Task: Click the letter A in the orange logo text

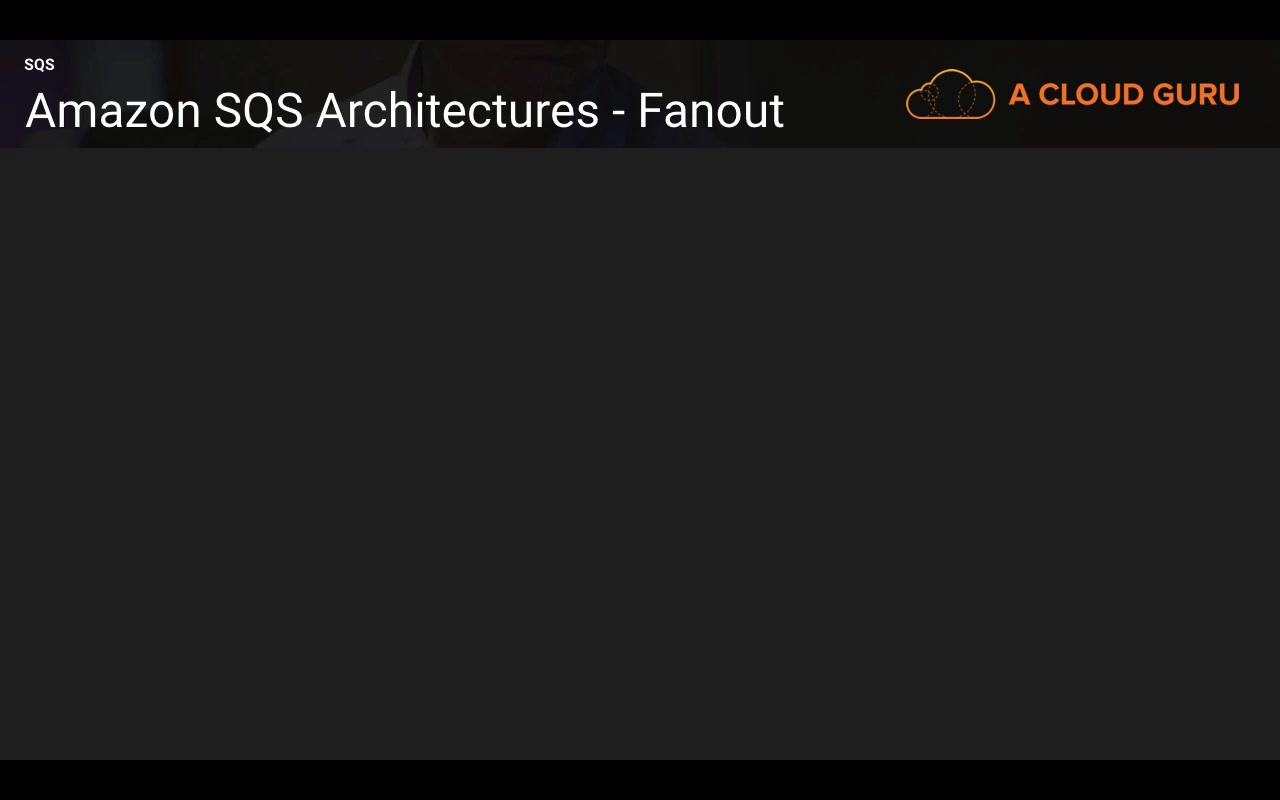Action: pos(1019,95)
